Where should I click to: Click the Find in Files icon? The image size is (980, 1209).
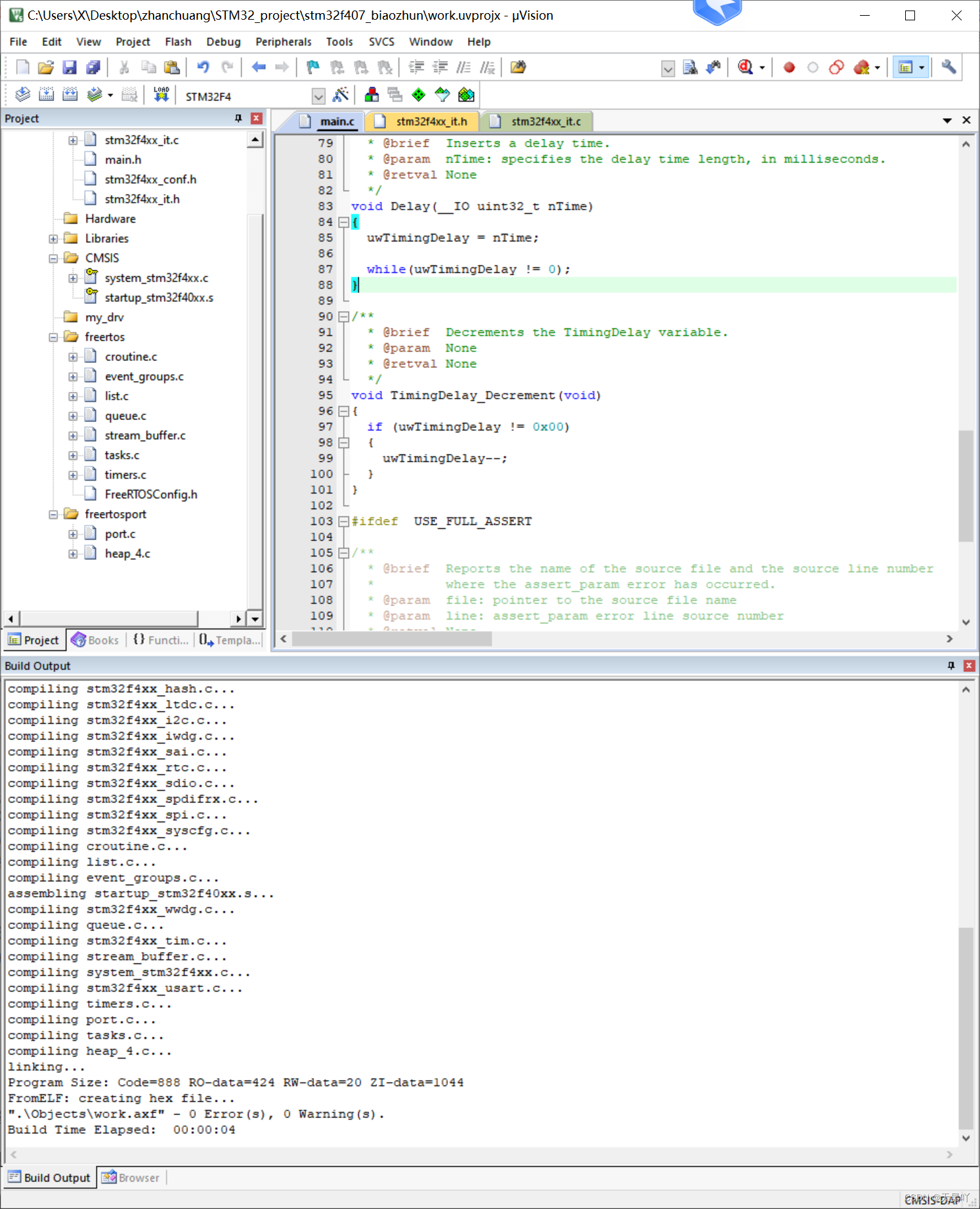pos(518,67)
